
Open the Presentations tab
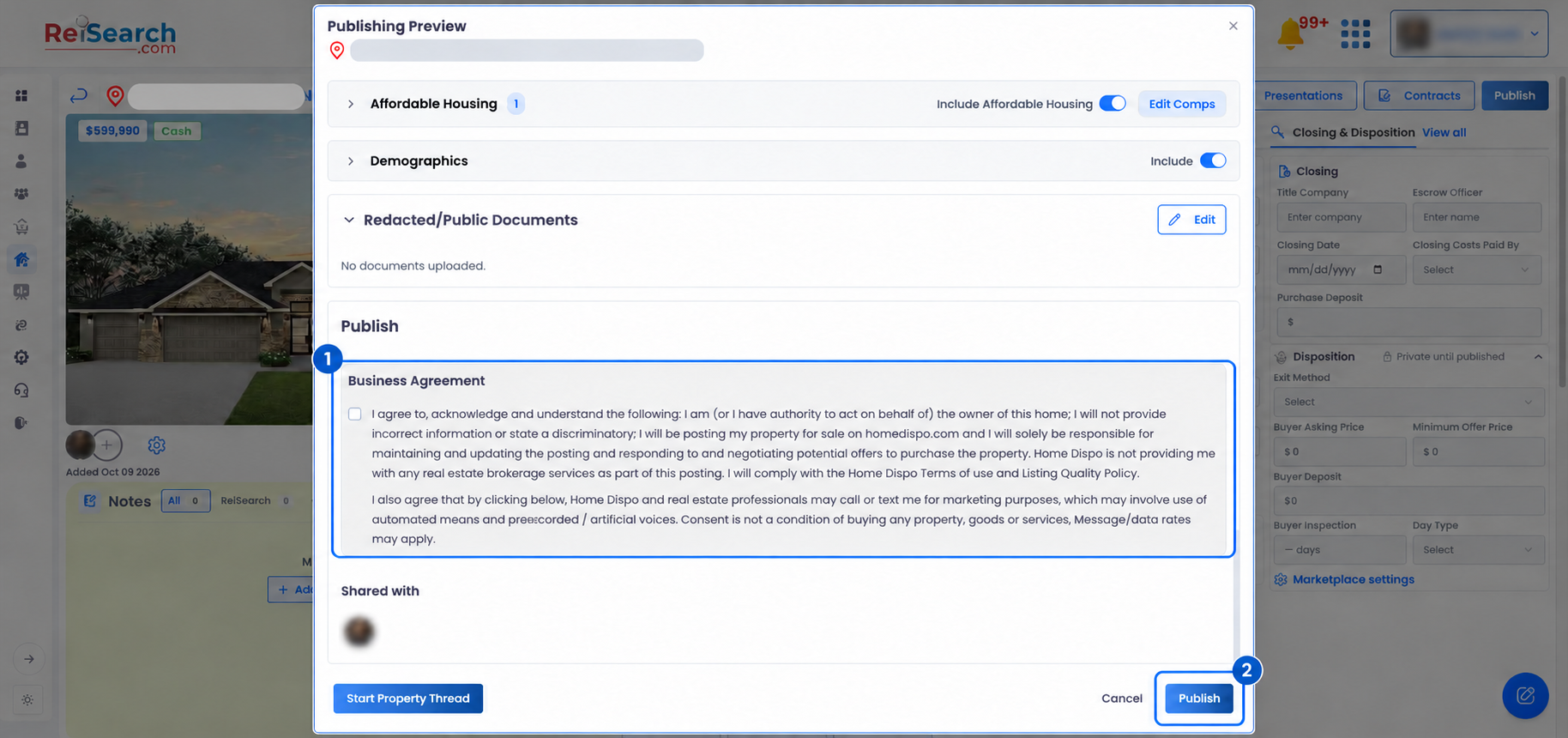tap(1304, 95)
